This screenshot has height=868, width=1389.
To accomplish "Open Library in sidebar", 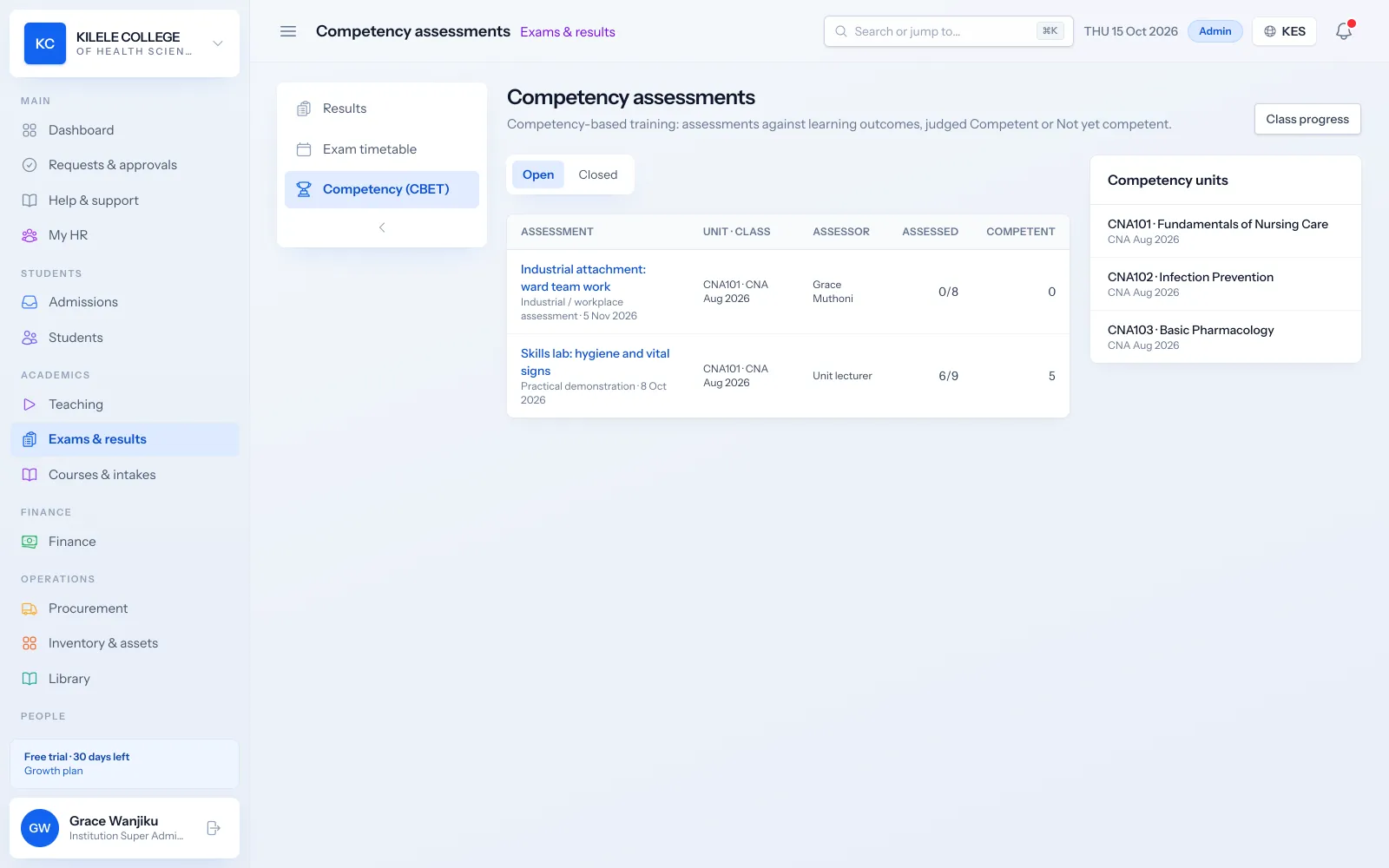I will (x=125, y=679).
